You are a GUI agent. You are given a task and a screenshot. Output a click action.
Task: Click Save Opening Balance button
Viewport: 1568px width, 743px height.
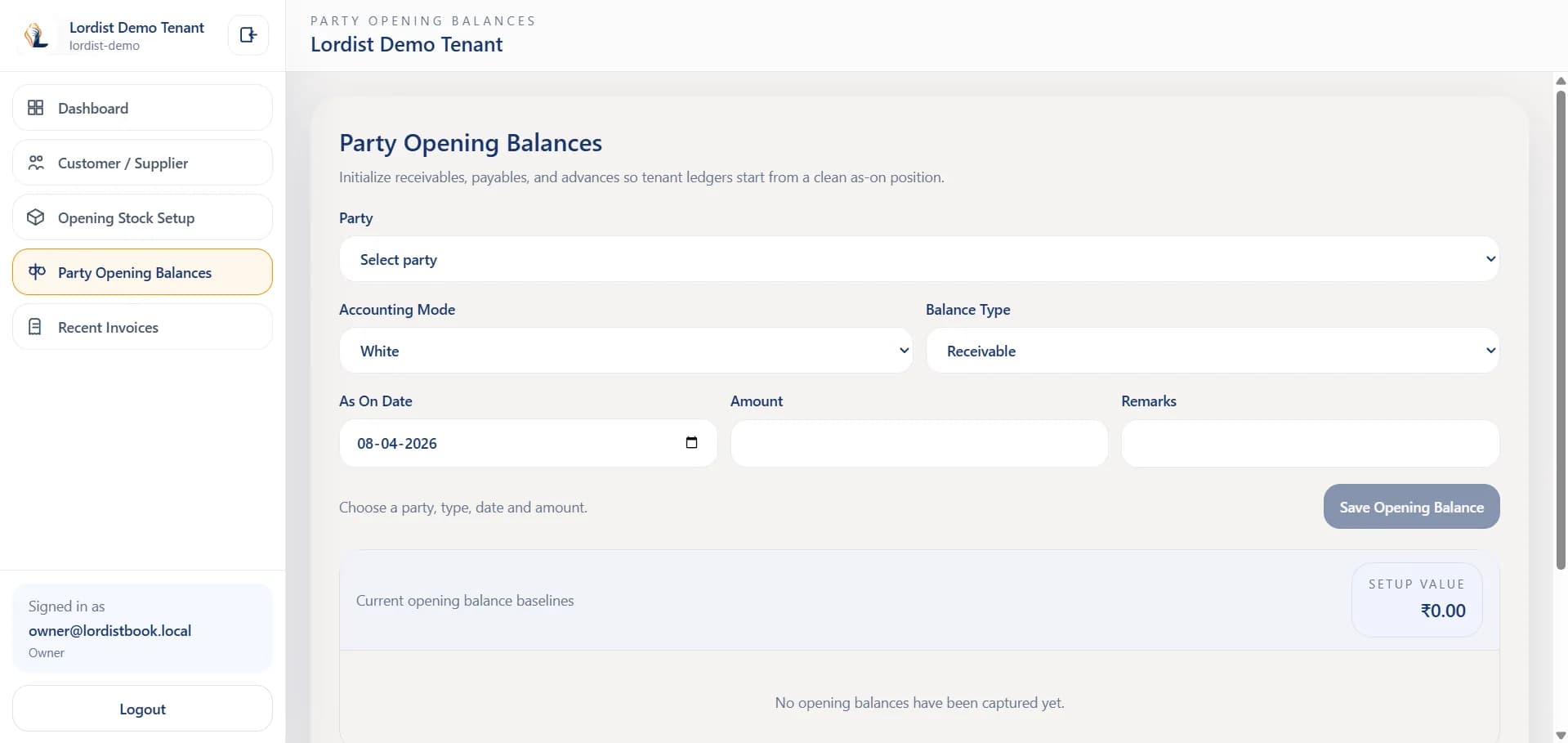pos(1411,507)
